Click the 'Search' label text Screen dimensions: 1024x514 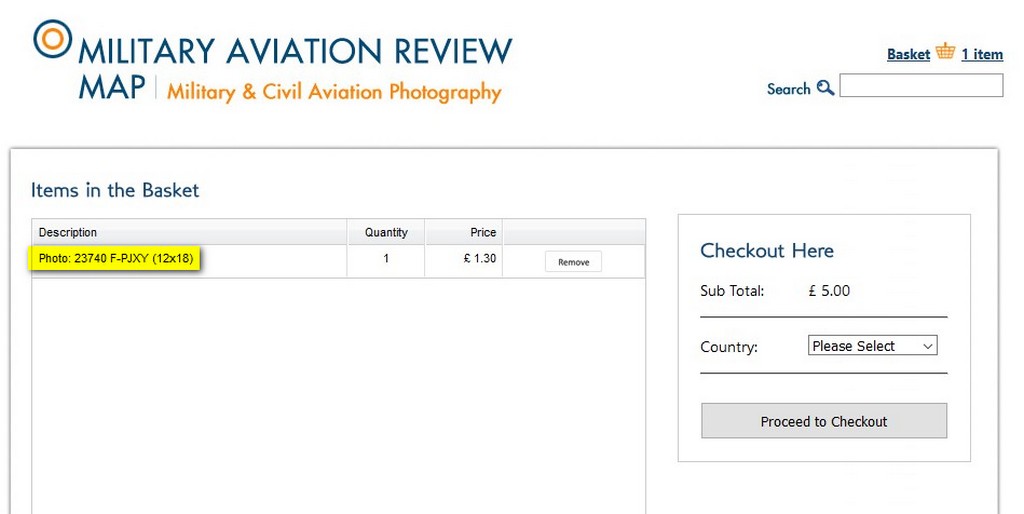[x=788, y=89]
